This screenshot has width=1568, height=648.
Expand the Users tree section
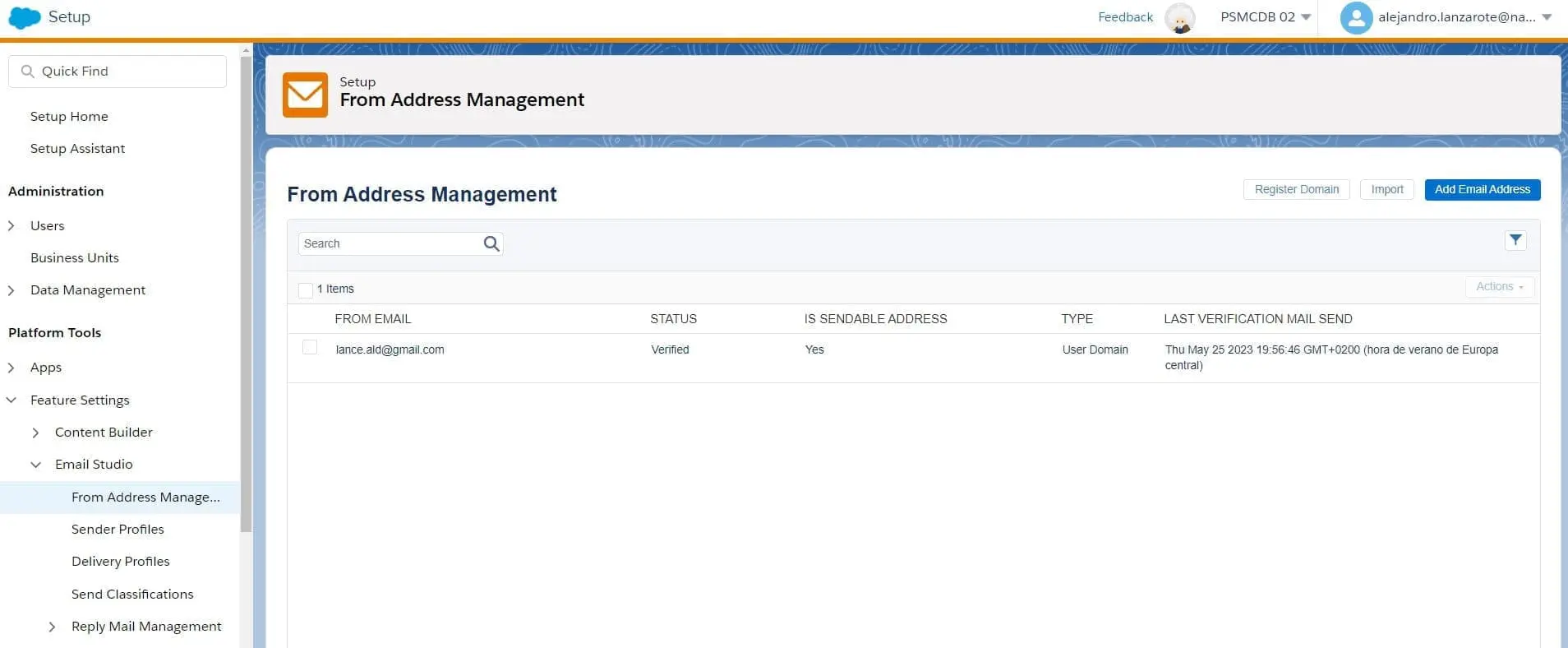[12, 225]
